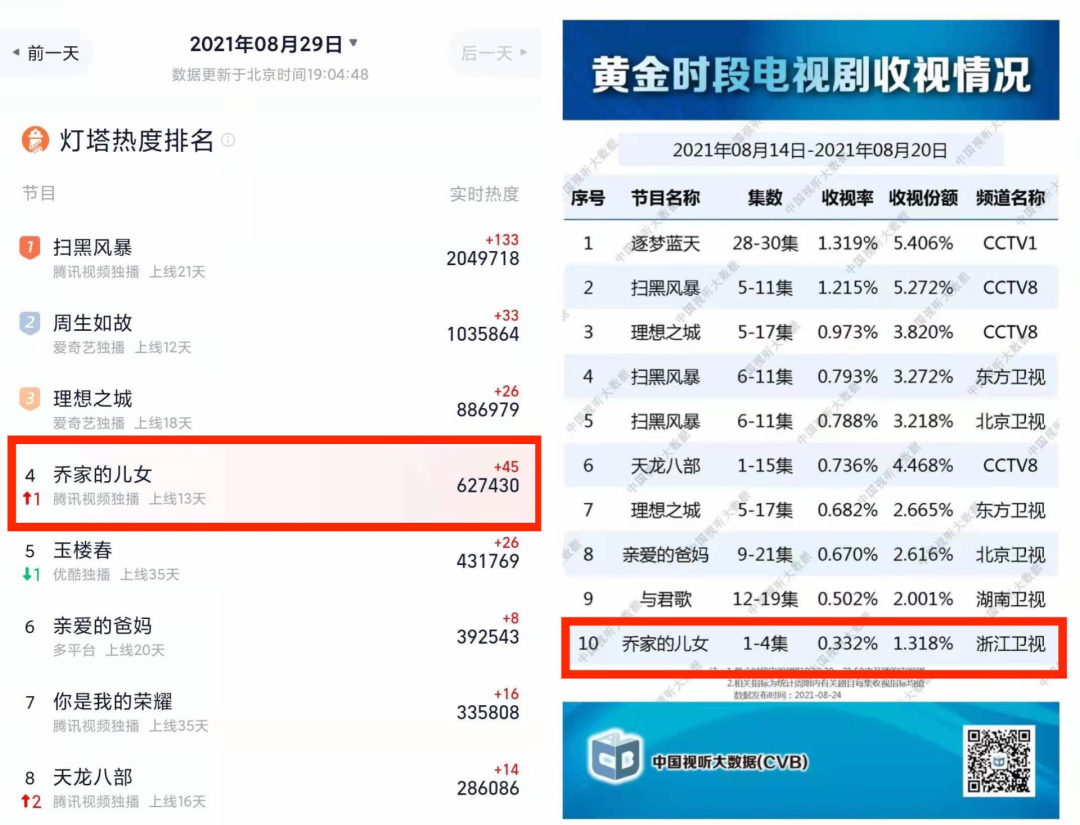Click the 0.332% rating cell

pyautogui.click(x=847, y=644)
